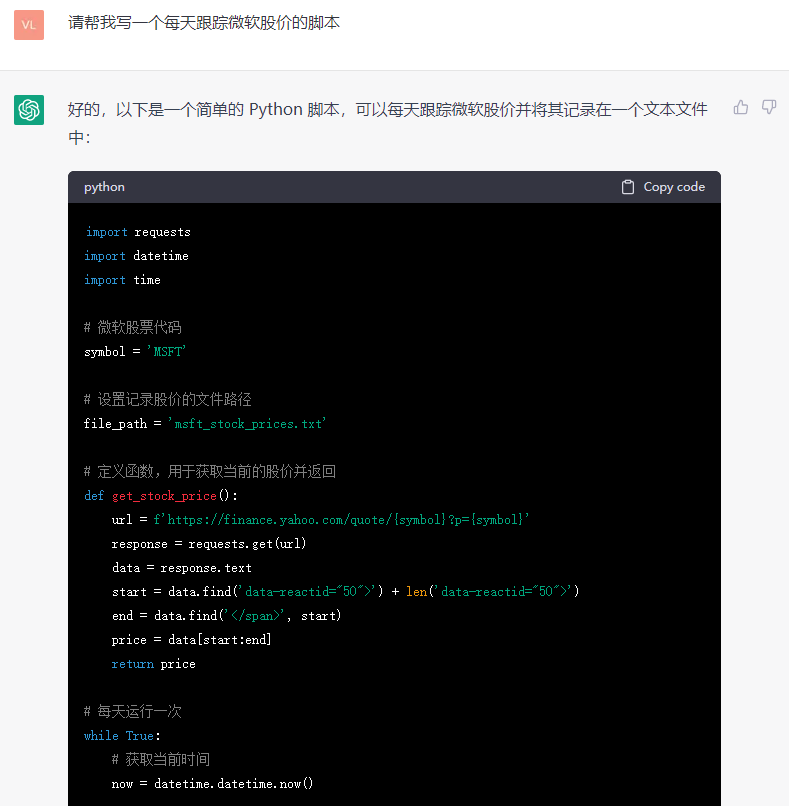Click the 'return price' statement
The image size is (789, 806).
click(x=153, y=664)
